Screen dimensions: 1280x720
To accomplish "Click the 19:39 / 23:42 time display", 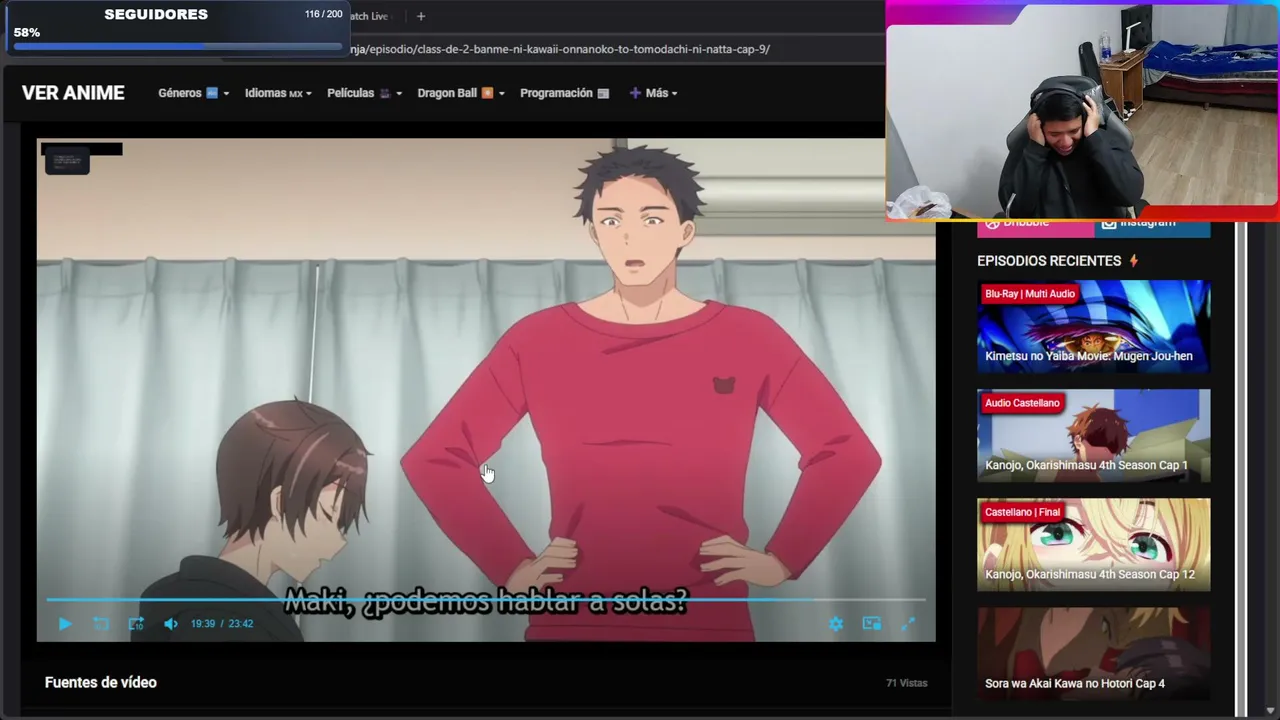I will pos(222,624).
